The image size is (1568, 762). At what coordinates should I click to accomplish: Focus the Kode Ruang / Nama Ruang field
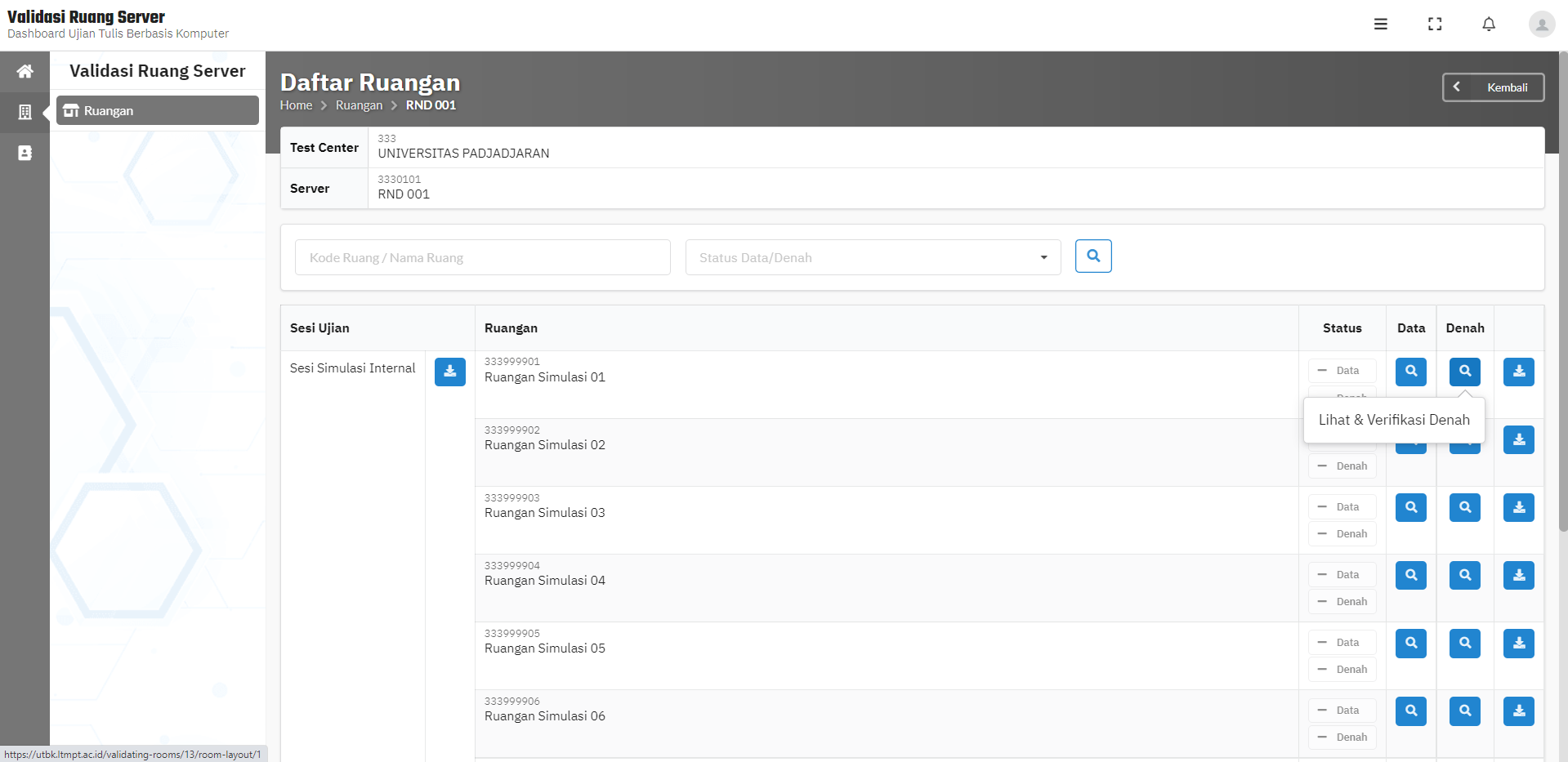[x=483, y=257]
